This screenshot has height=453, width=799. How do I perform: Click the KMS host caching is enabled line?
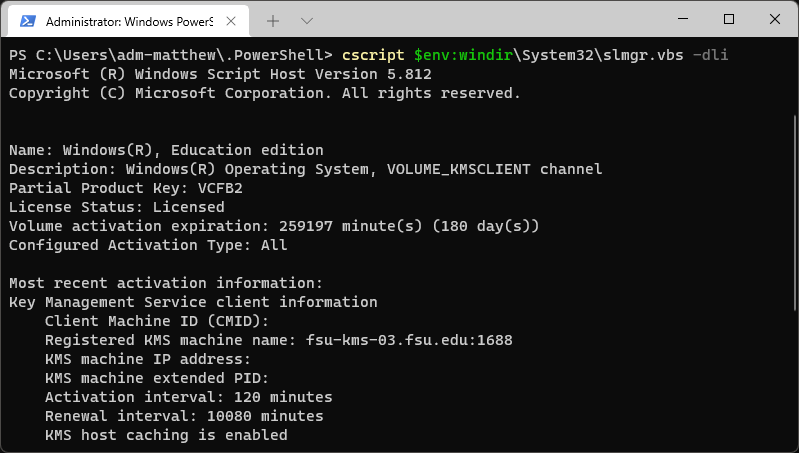pyautogui.click(x=166, y=435)
